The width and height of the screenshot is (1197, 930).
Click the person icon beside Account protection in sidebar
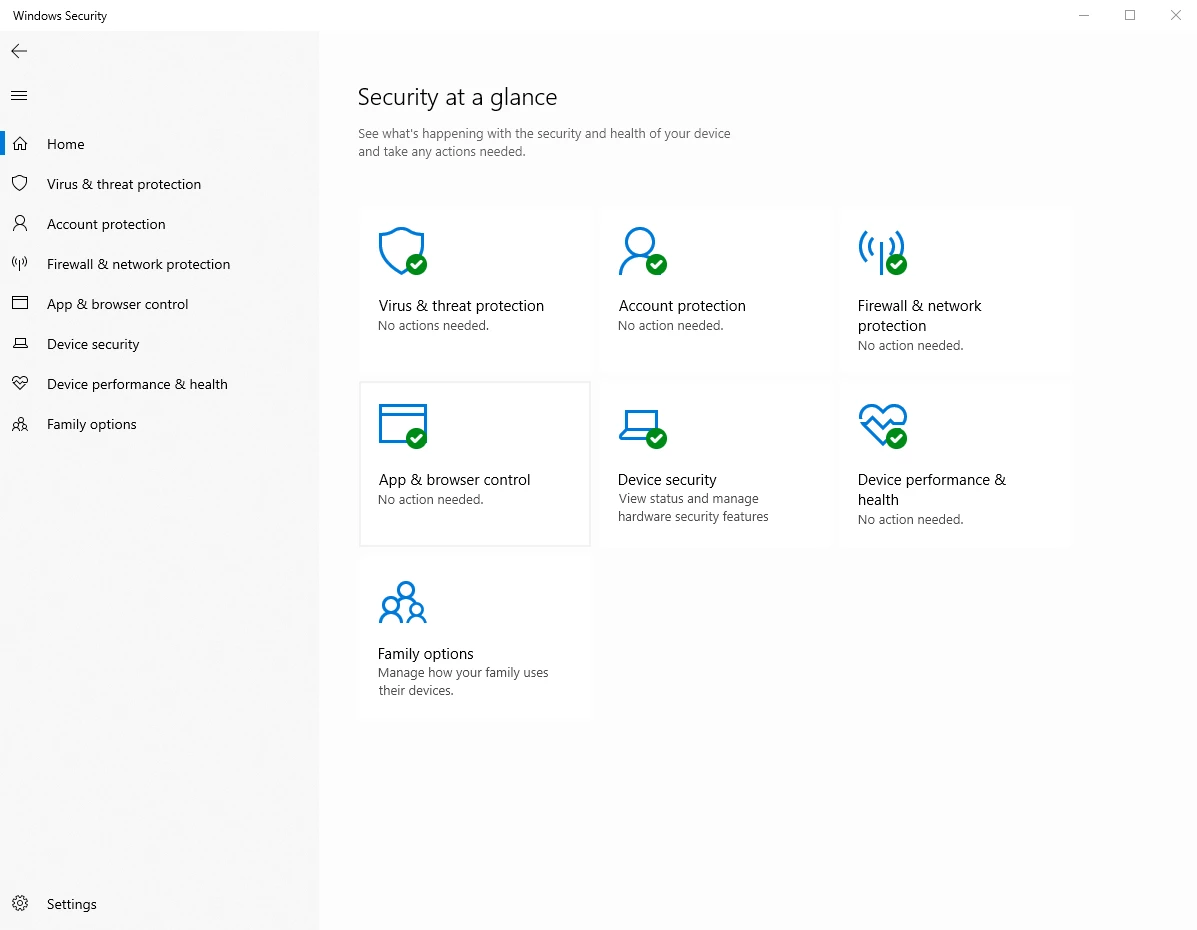pyautogui.click(x=20, y=223)
